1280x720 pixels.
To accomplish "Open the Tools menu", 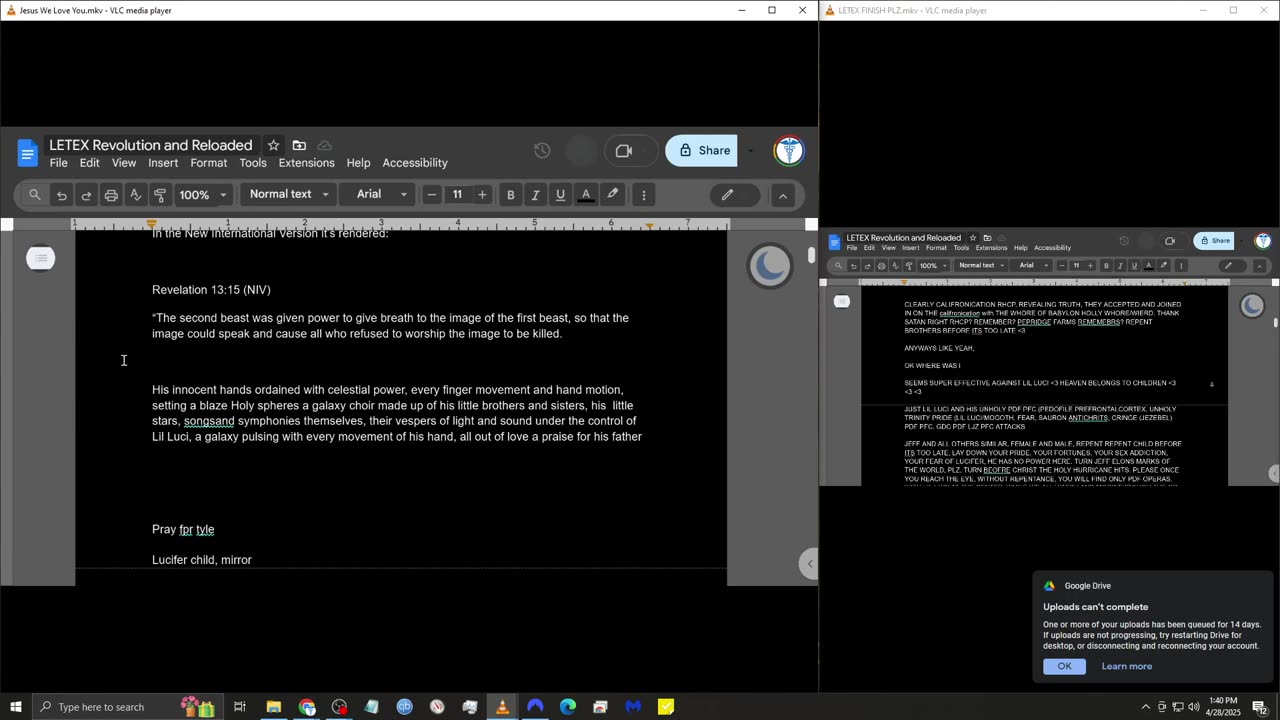I will point(253,163).
